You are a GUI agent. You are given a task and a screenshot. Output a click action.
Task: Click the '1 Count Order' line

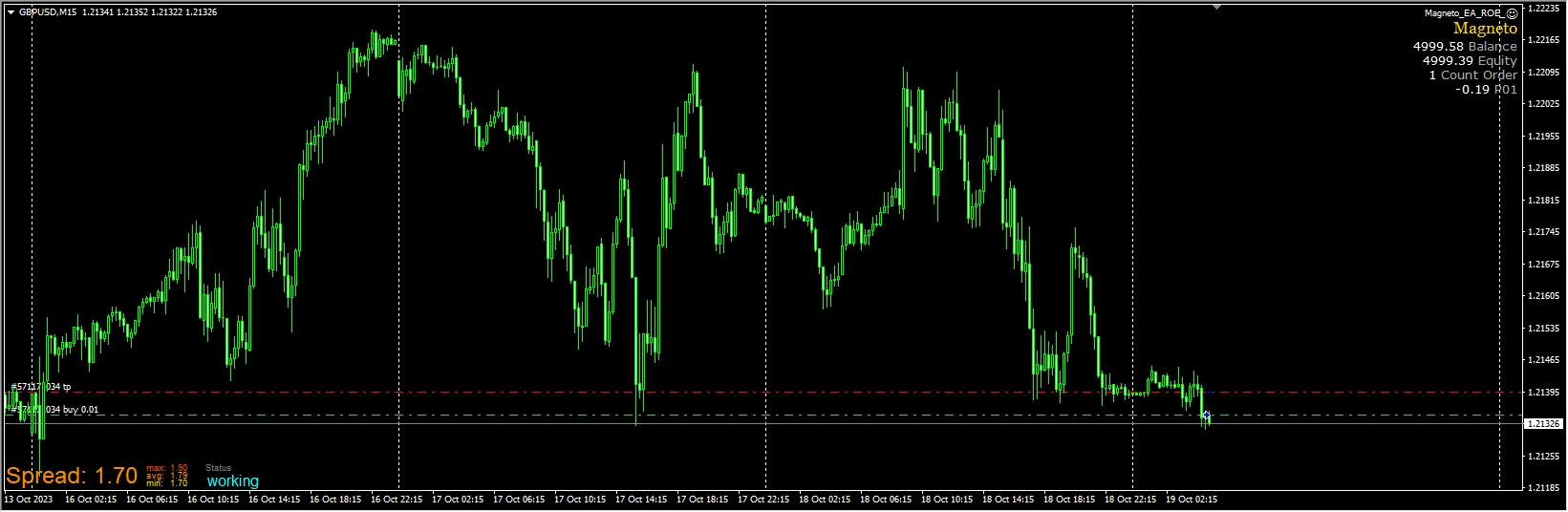coord(1473,75)
